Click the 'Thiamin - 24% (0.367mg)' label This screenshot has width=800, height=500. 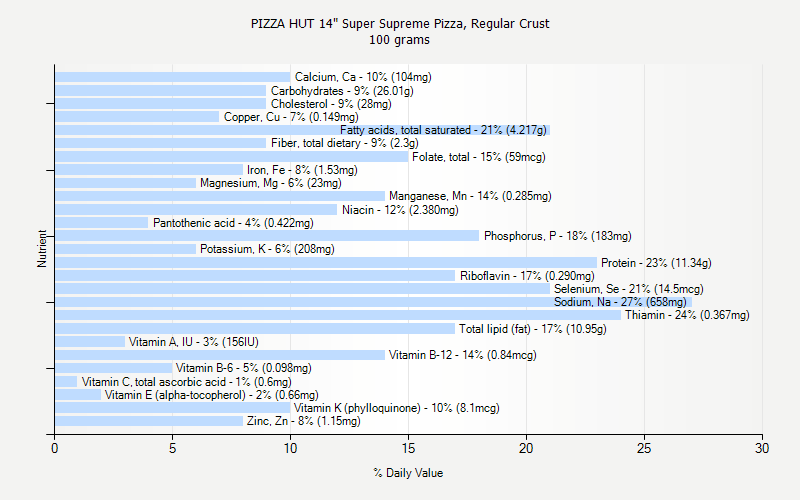click(687, 315)
